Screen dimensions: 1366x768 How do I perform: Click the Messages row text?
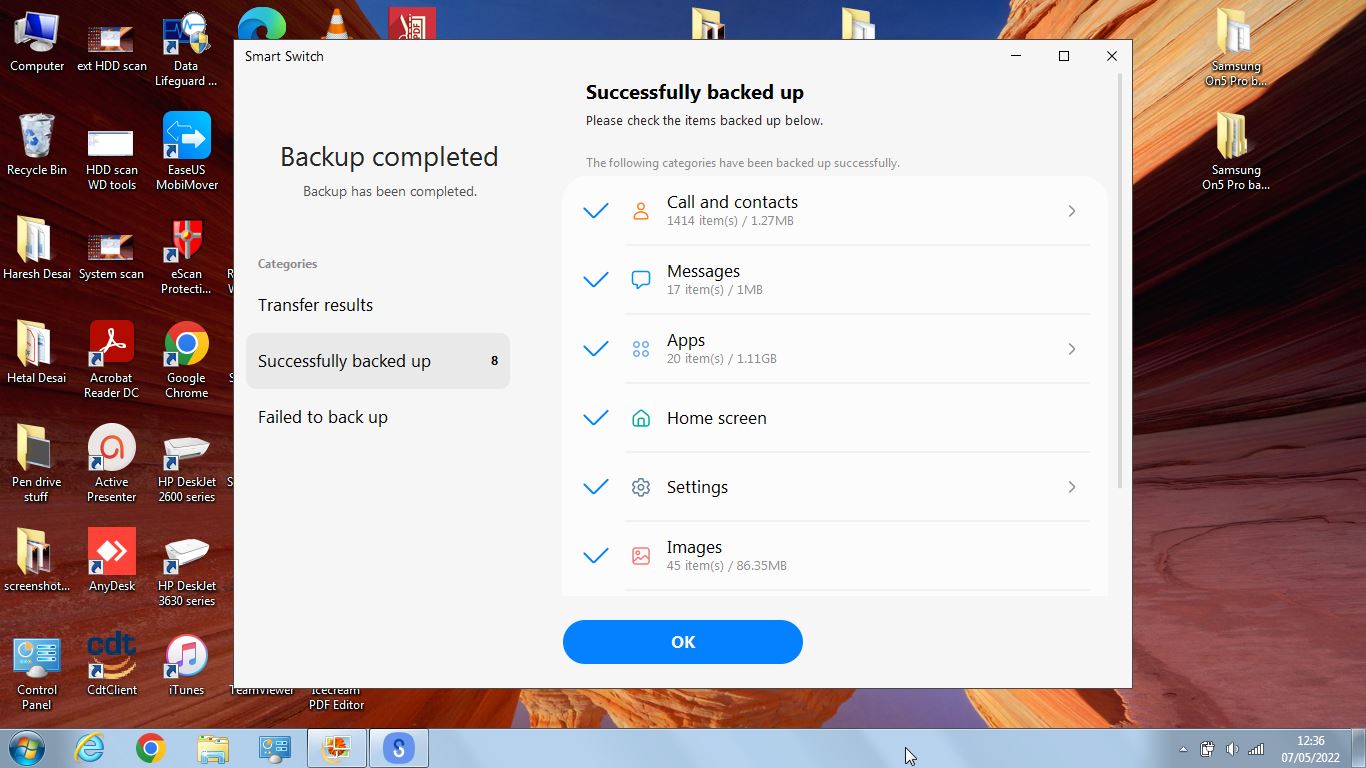[x=703, y=271]
